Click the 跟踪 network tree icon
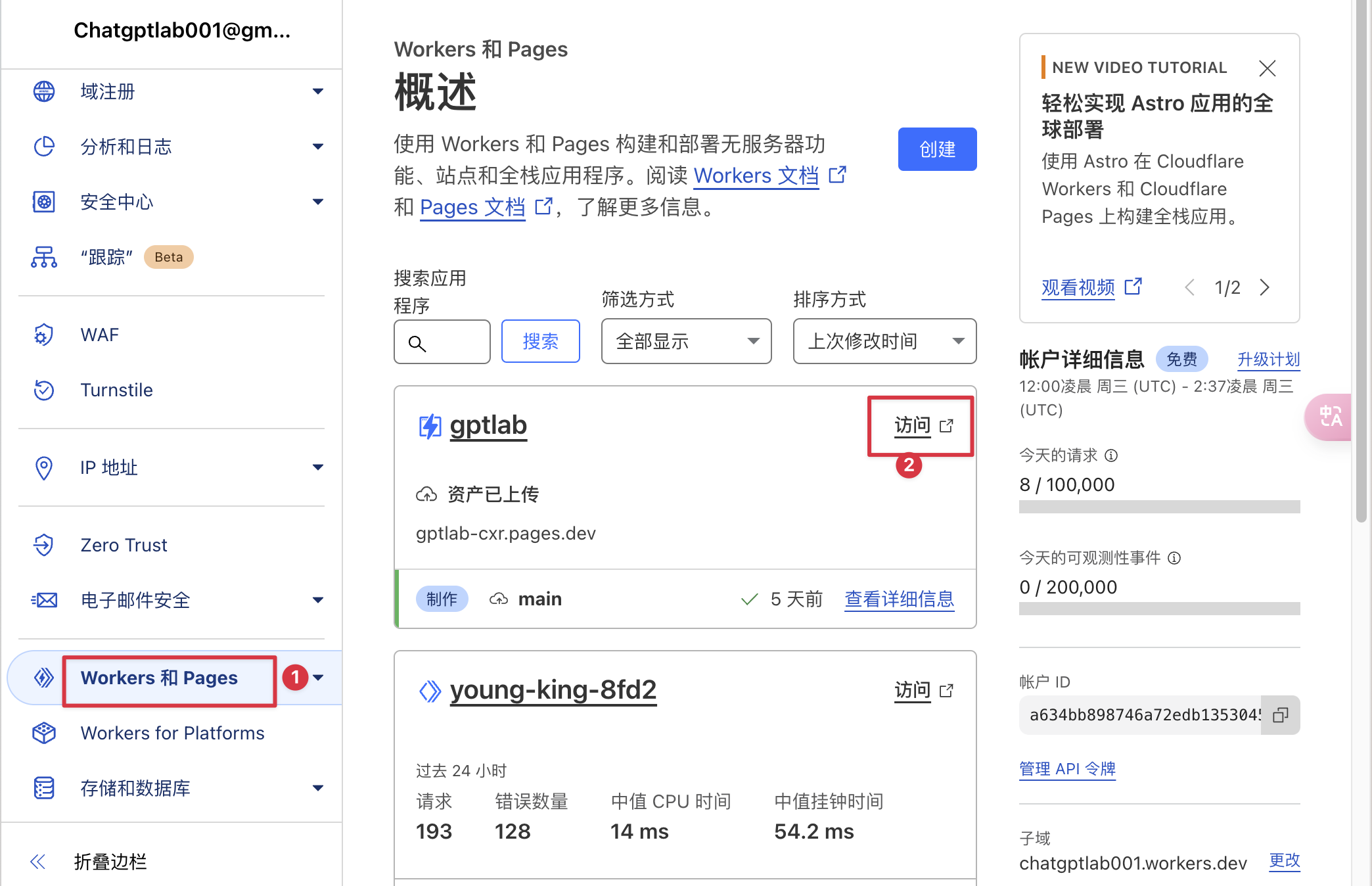 click(44, 257)
